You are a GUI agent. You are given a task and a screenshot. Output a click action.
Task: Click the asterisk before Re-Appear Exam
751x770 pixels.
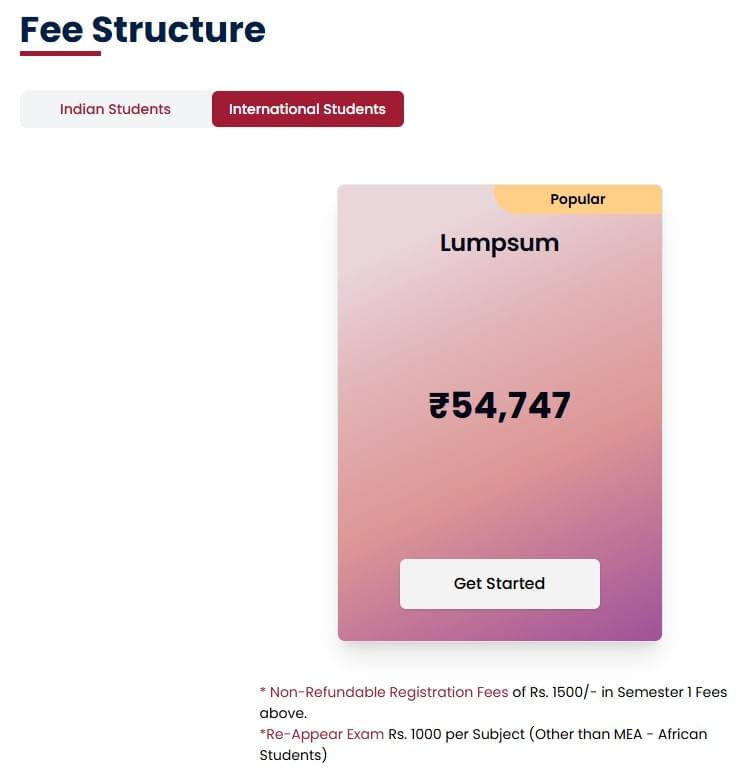262,733
